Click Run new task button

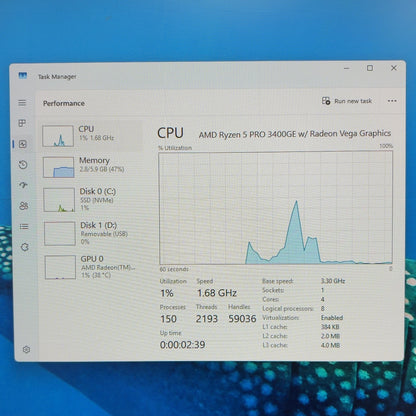[346, 101]
